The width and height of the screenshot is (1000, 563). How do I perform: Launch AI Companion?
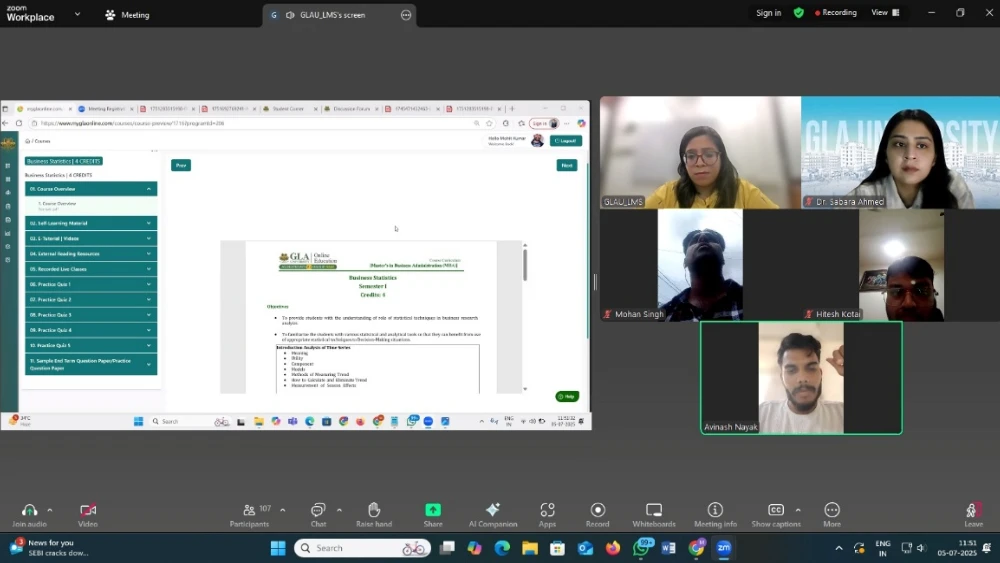492,510
